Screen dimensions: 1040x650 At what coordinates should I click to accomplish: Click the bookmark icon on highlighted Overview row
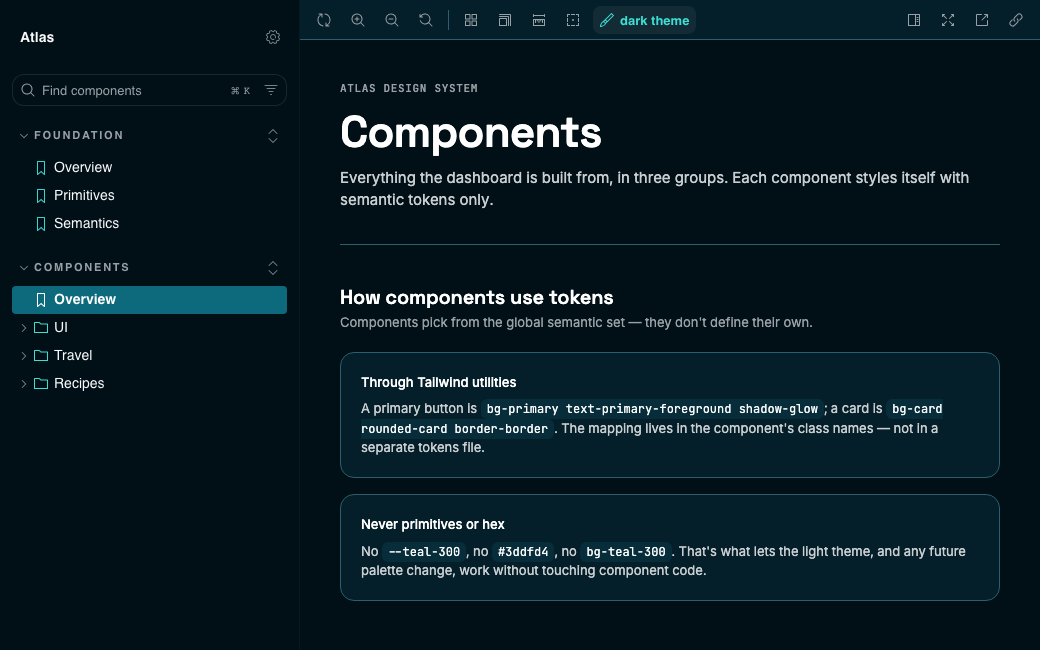[40, 300]
